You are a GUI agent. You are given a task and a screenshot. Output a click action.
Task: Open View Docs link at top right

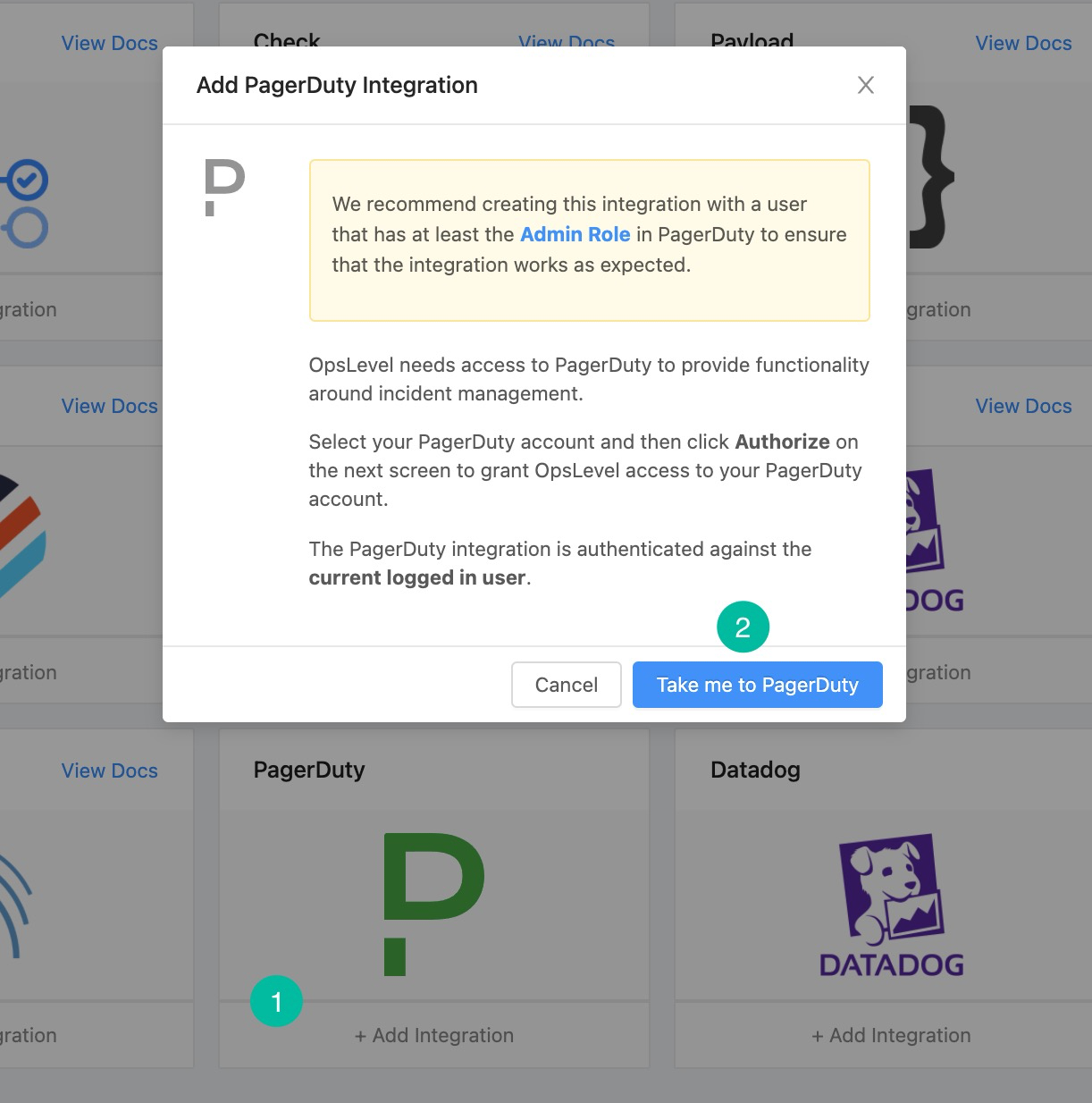1023,43
